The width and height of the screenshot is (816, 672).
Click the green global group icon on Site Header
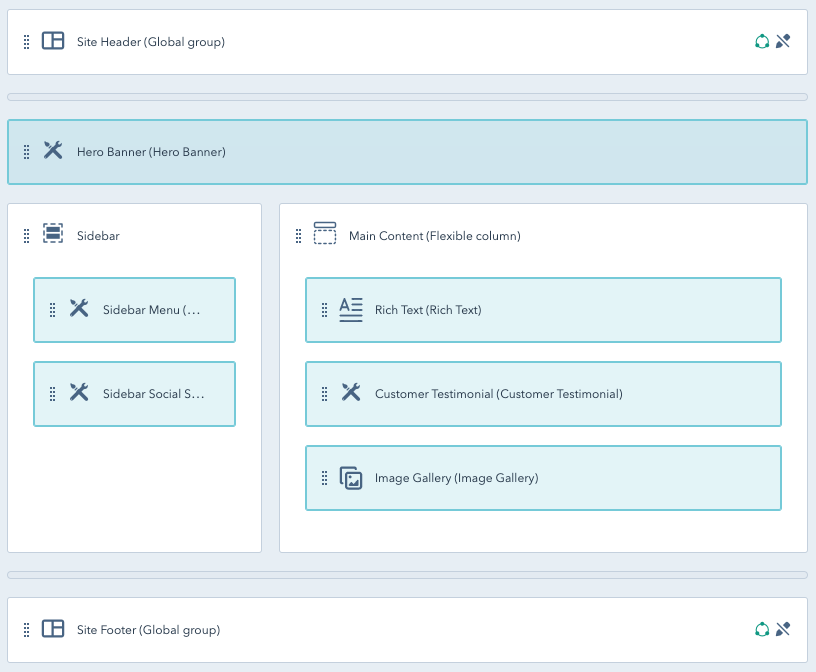[x=760, y=41]
